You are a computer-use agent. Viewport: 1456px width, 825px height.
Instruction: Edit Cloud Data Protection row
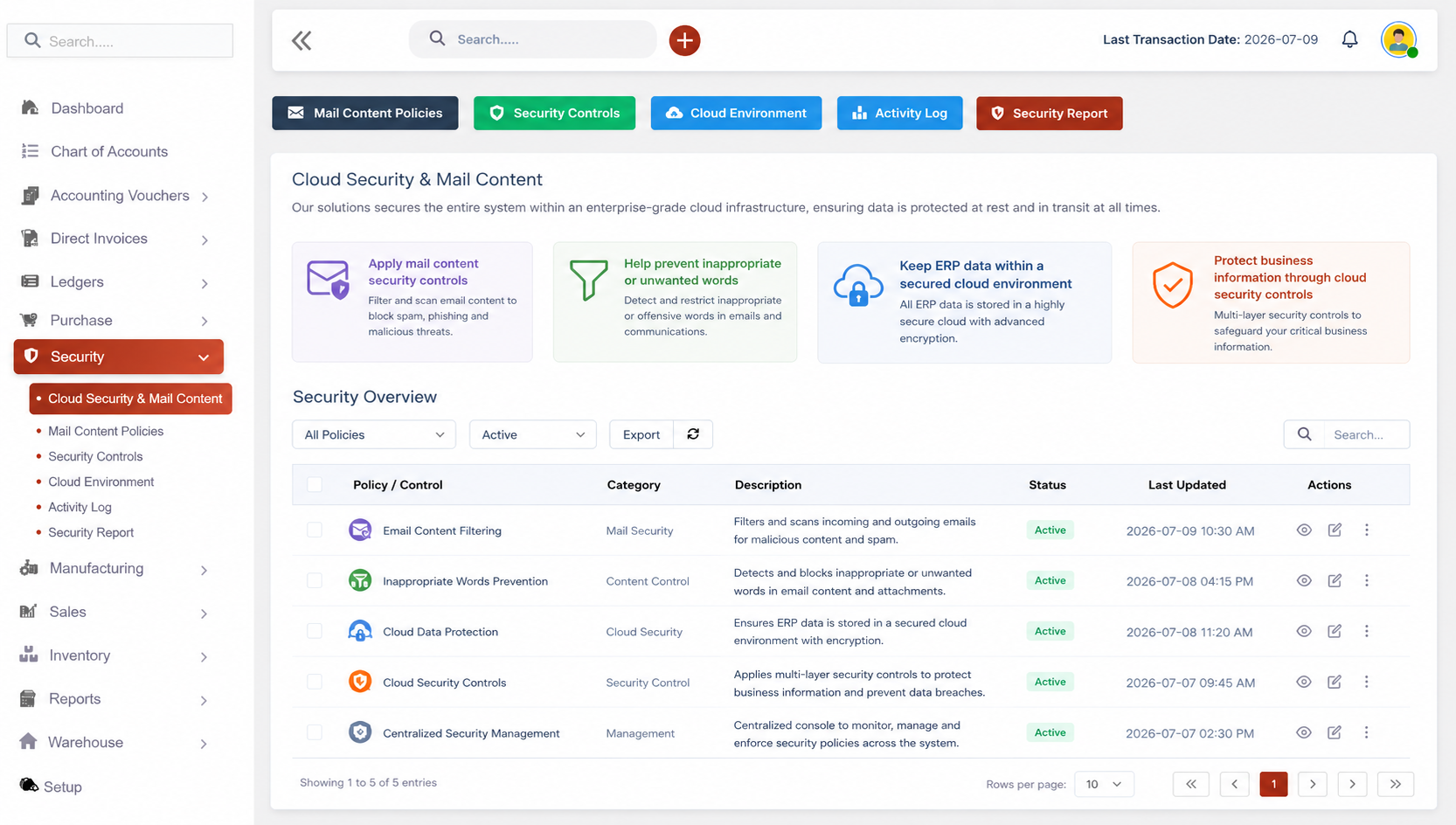point(1335,631)
